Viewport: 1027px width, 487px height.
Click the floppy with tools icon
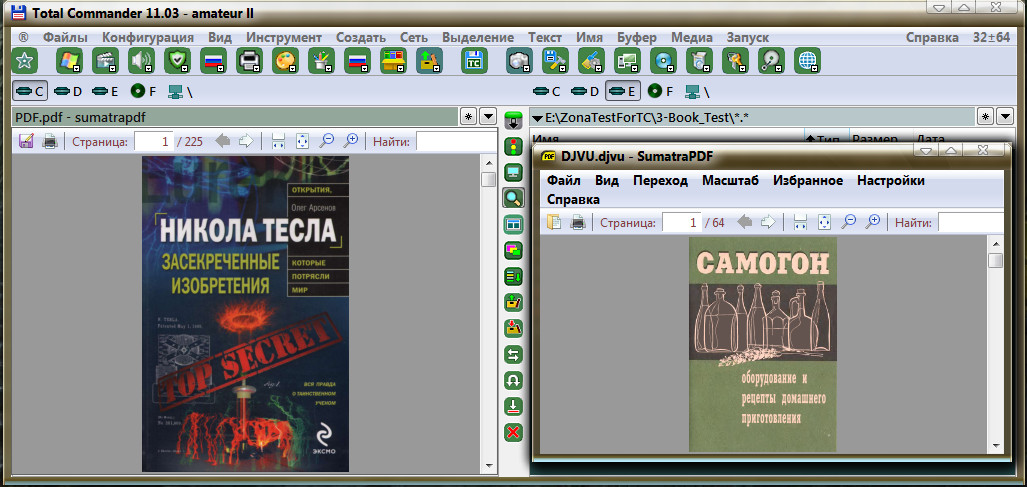(555, 61)
